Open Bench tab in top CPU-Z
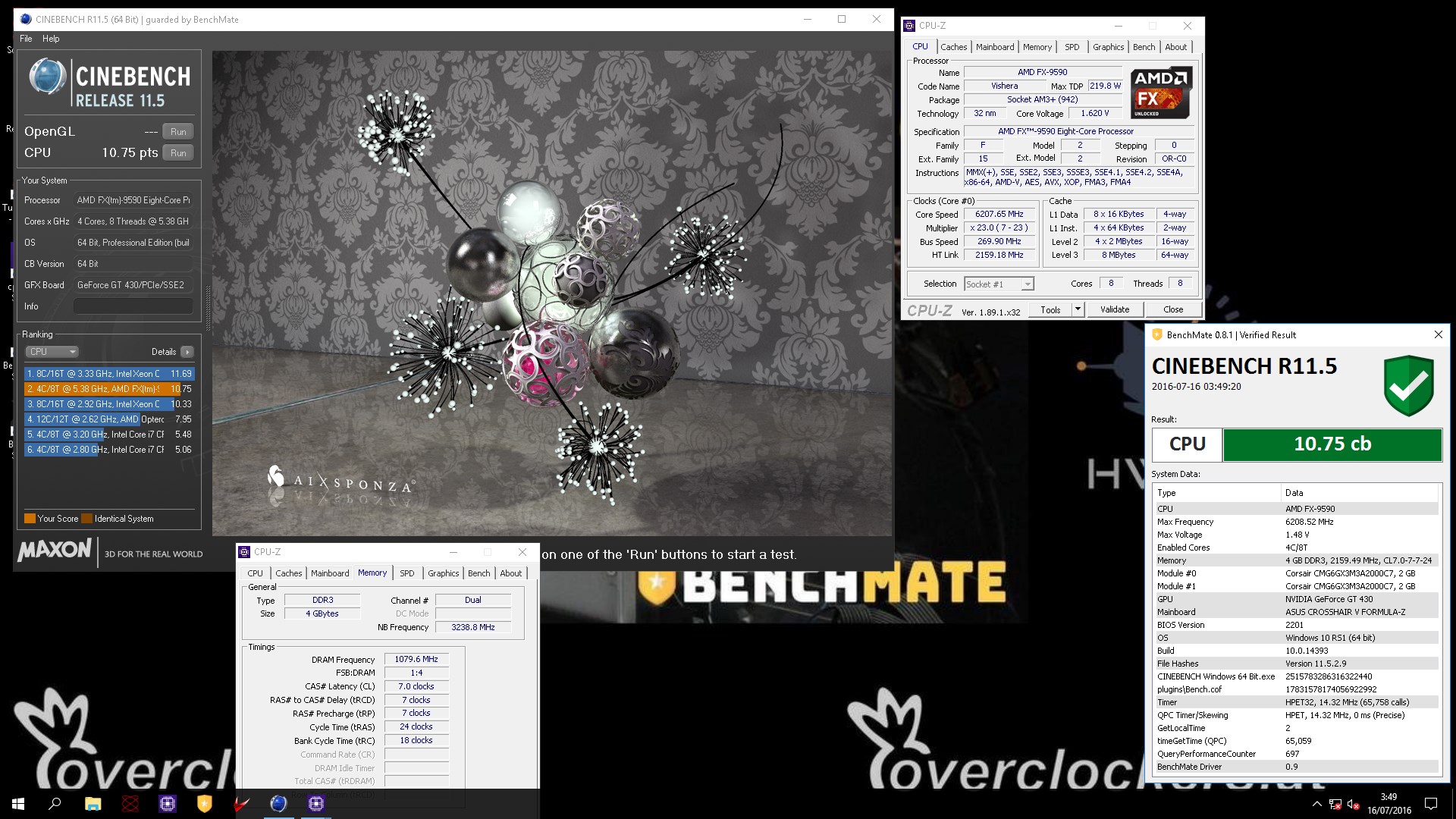Screen dimensions: 1456x819 pos(1144,47)
